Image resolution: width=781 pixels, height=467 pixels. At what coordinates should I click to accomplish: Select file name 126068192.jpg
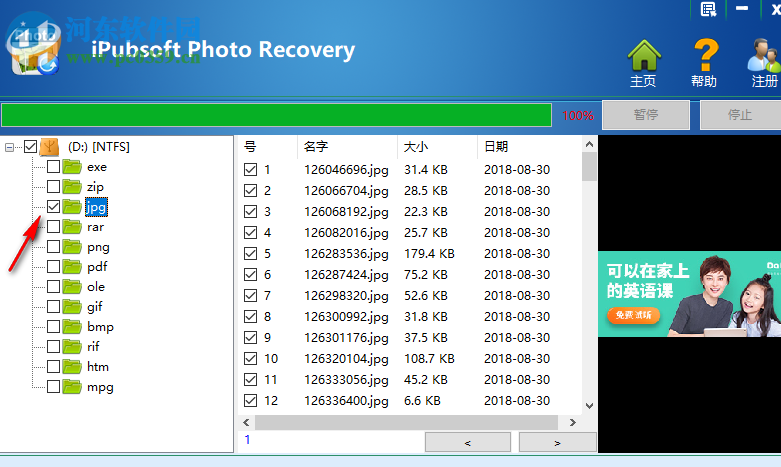click(x=346, y=212)
